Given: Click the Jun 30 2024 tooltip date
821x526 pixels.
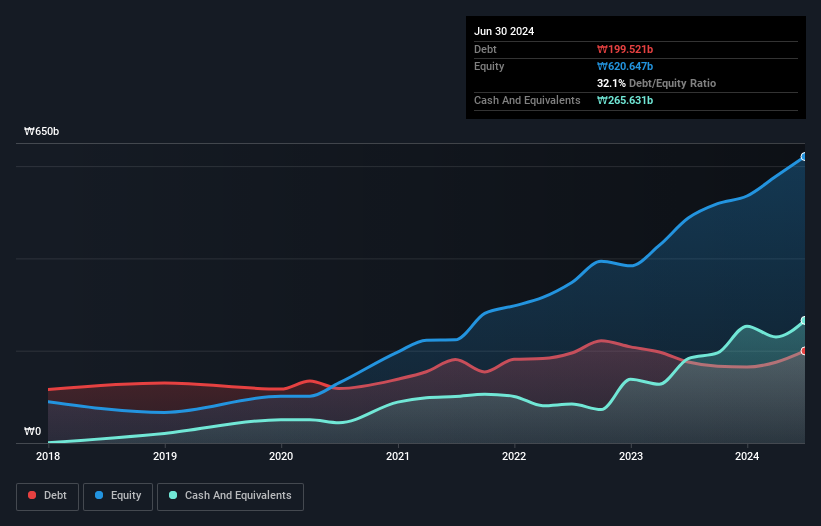Looking at the screenshot, I should [x=504, y=31].
